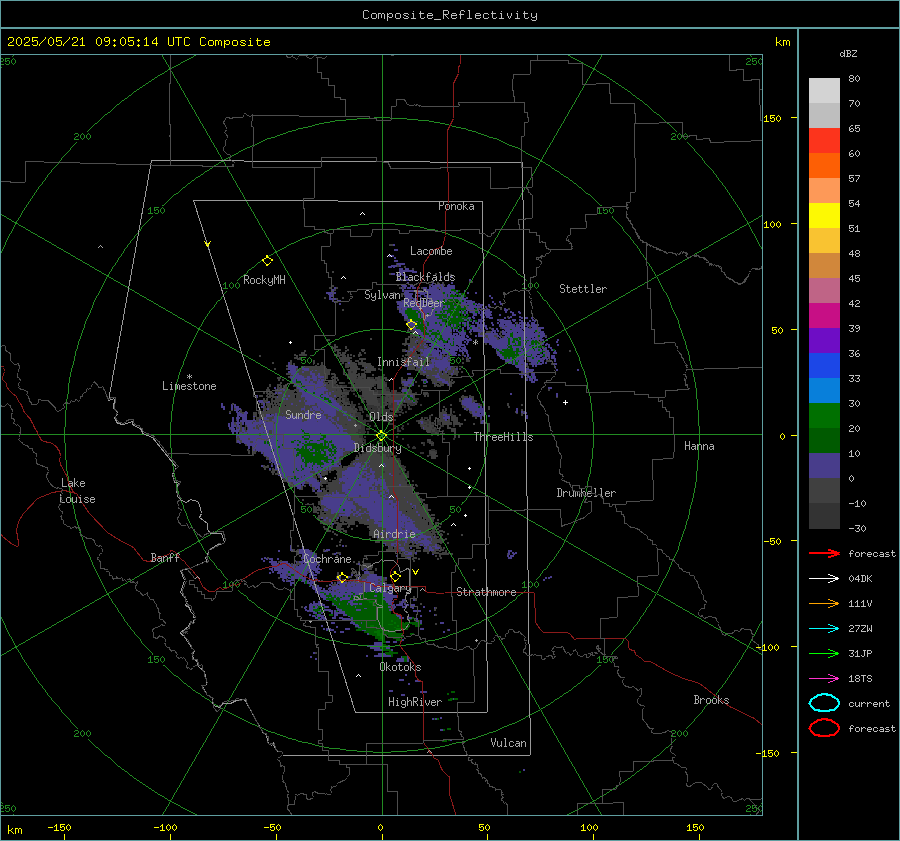Select the magenta 18TS arrow legend icon
Screen dimensions: 900x841
click(824, 679)
